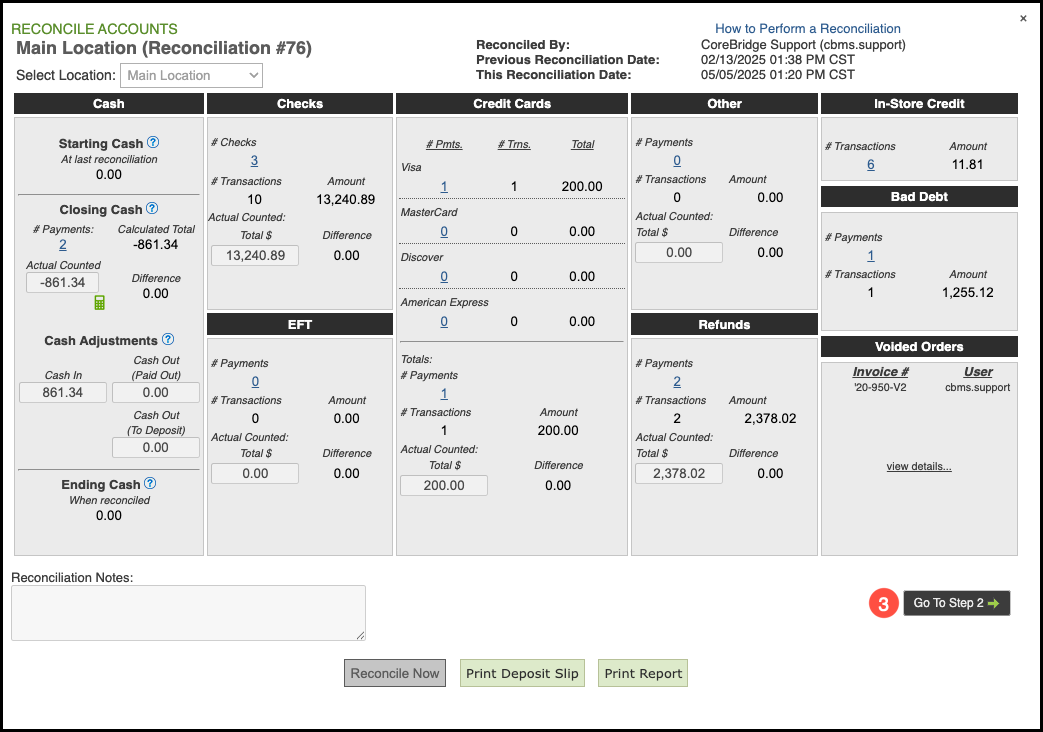Click the Other Total $ counted field
The height and width of the screenshot is (732, 1043).
pos(678,252)
